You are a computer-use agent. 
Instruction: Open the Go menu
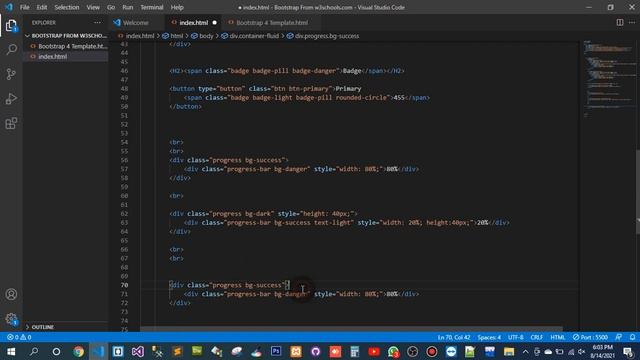111,7
